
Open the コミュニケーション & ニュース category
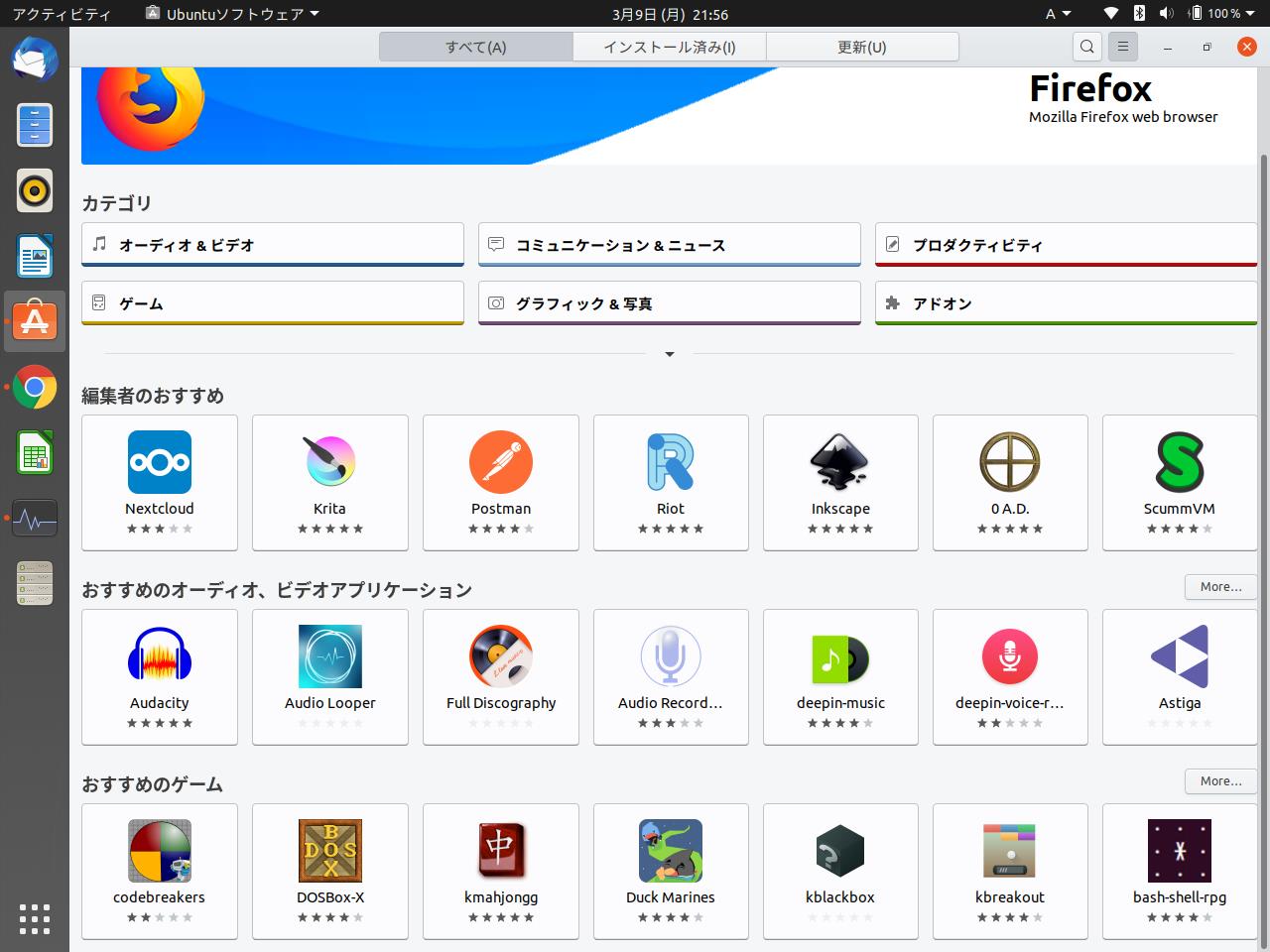coord(670,245)
